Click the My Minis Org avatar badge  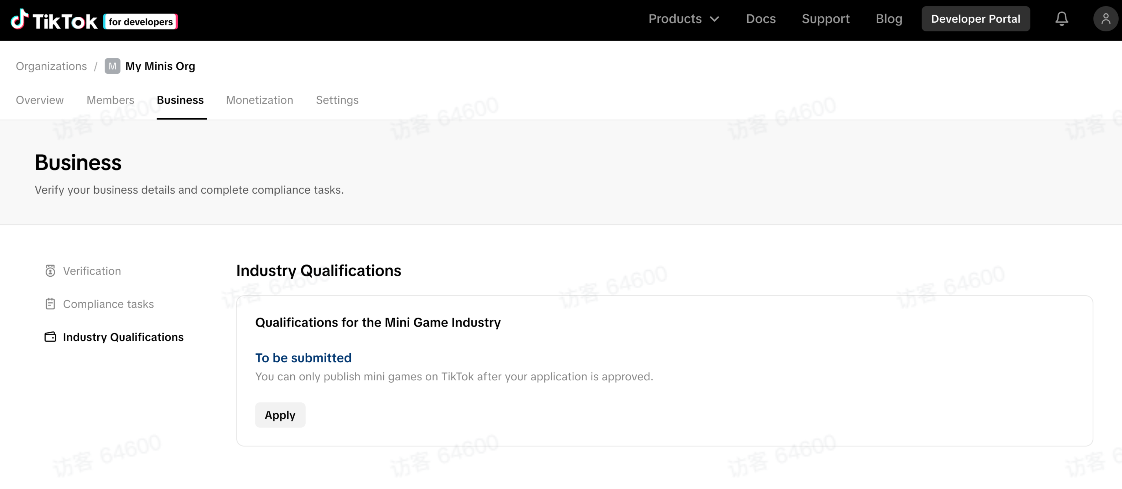112,66
